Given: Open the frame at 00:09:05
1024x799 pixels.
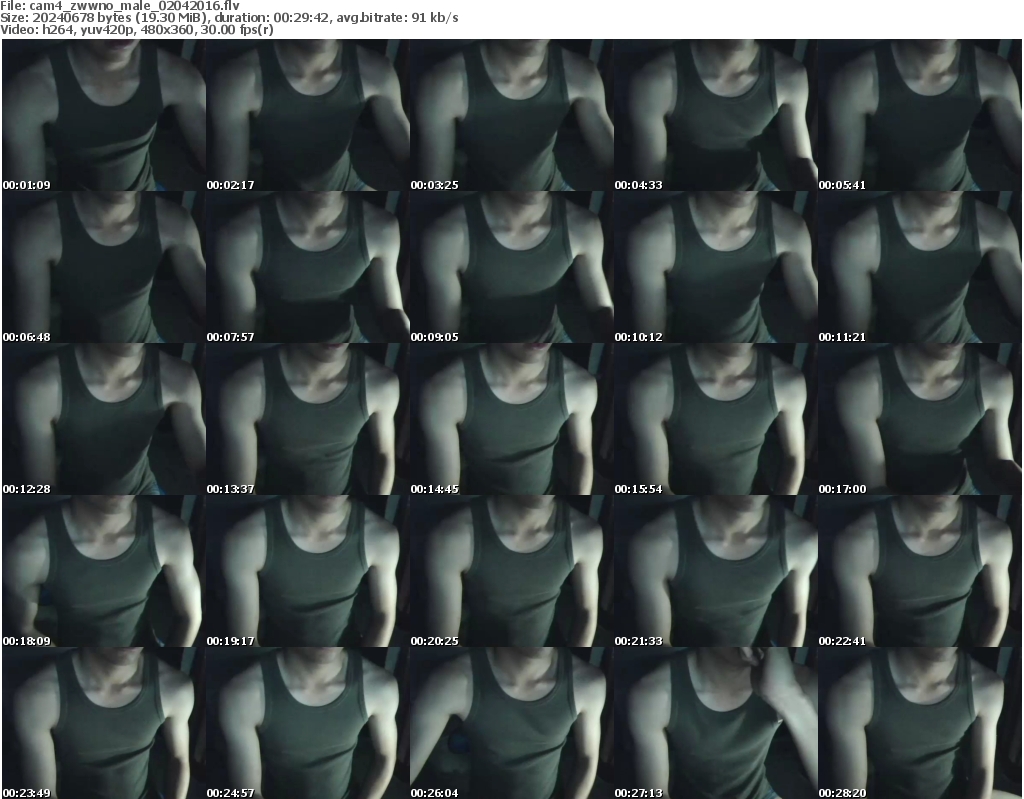Looking at the screenshot, I should [x=511, y=267].
